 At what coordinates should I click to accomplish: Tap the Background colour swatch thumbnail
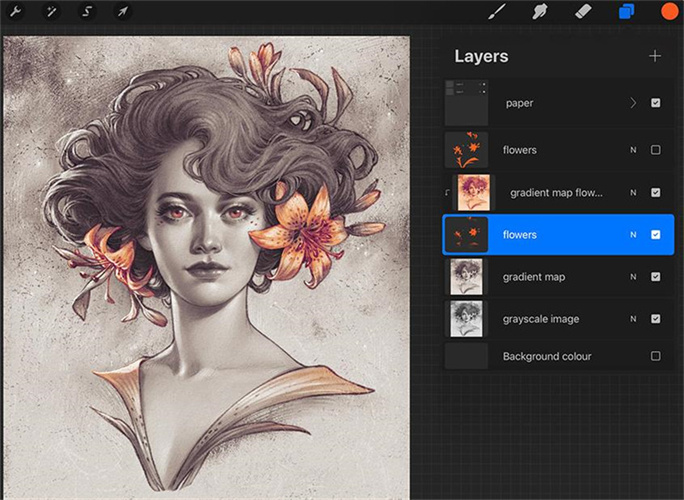point(466,356)
